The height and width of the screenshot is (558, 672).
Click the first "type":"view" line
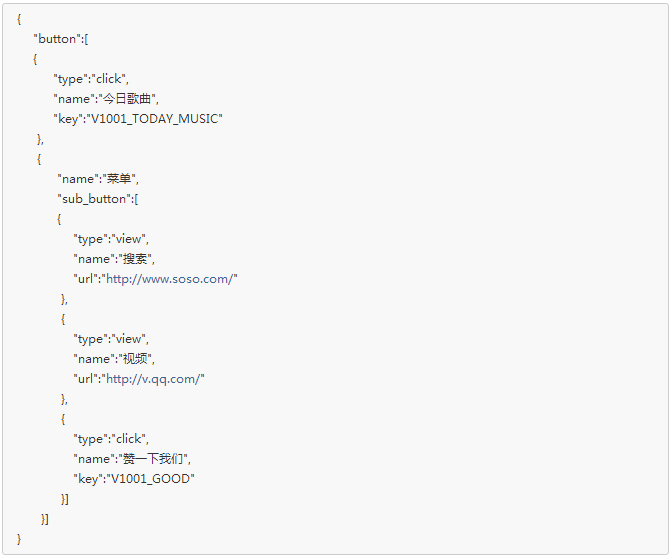(x=111, y=239)
